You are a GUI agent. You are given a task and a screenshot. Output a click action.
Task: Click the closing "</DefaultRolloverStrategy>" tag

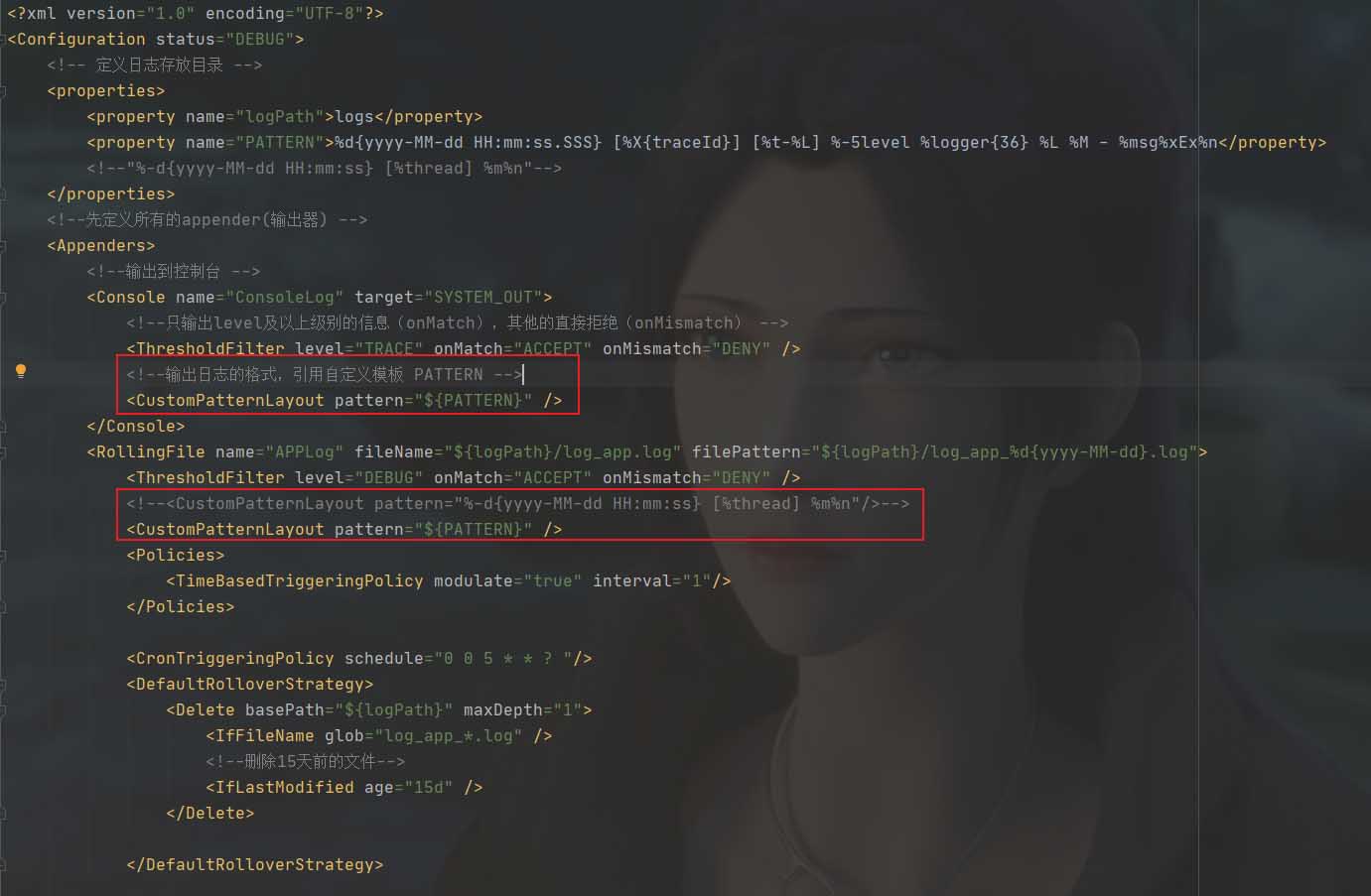point(255,864)
